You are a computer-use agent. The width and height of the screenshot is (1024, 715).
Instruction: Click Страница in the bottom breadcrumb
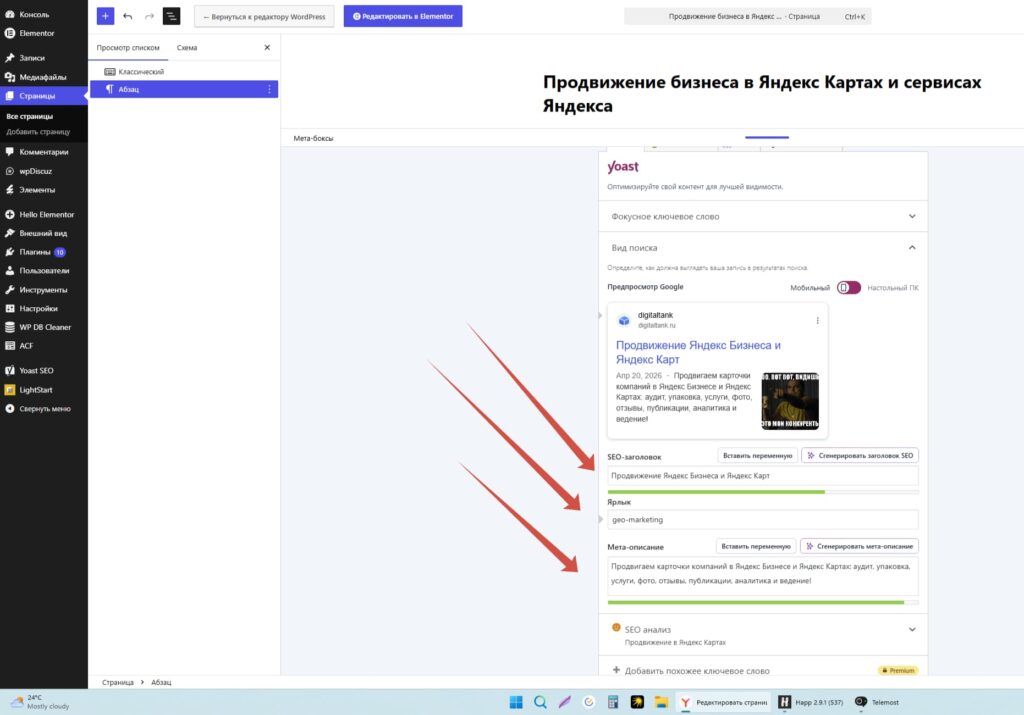[118, 682]
